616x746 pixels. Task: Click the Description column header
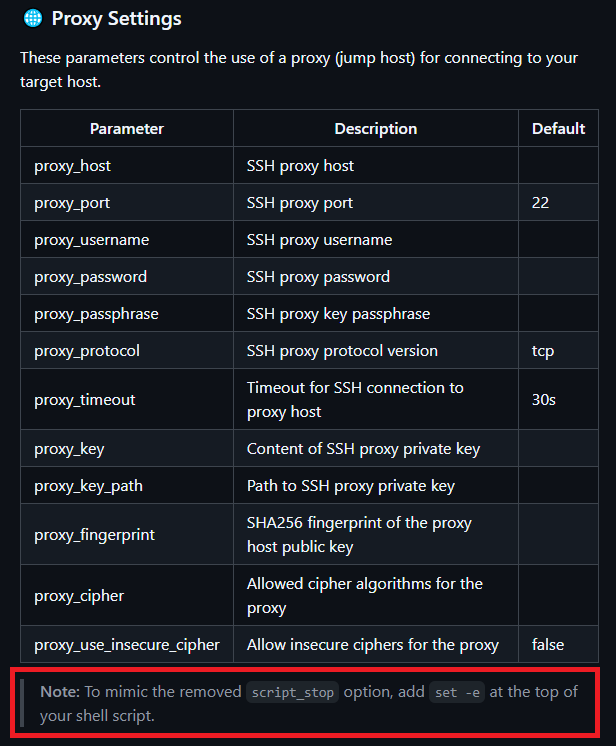[x=376, y=128]
